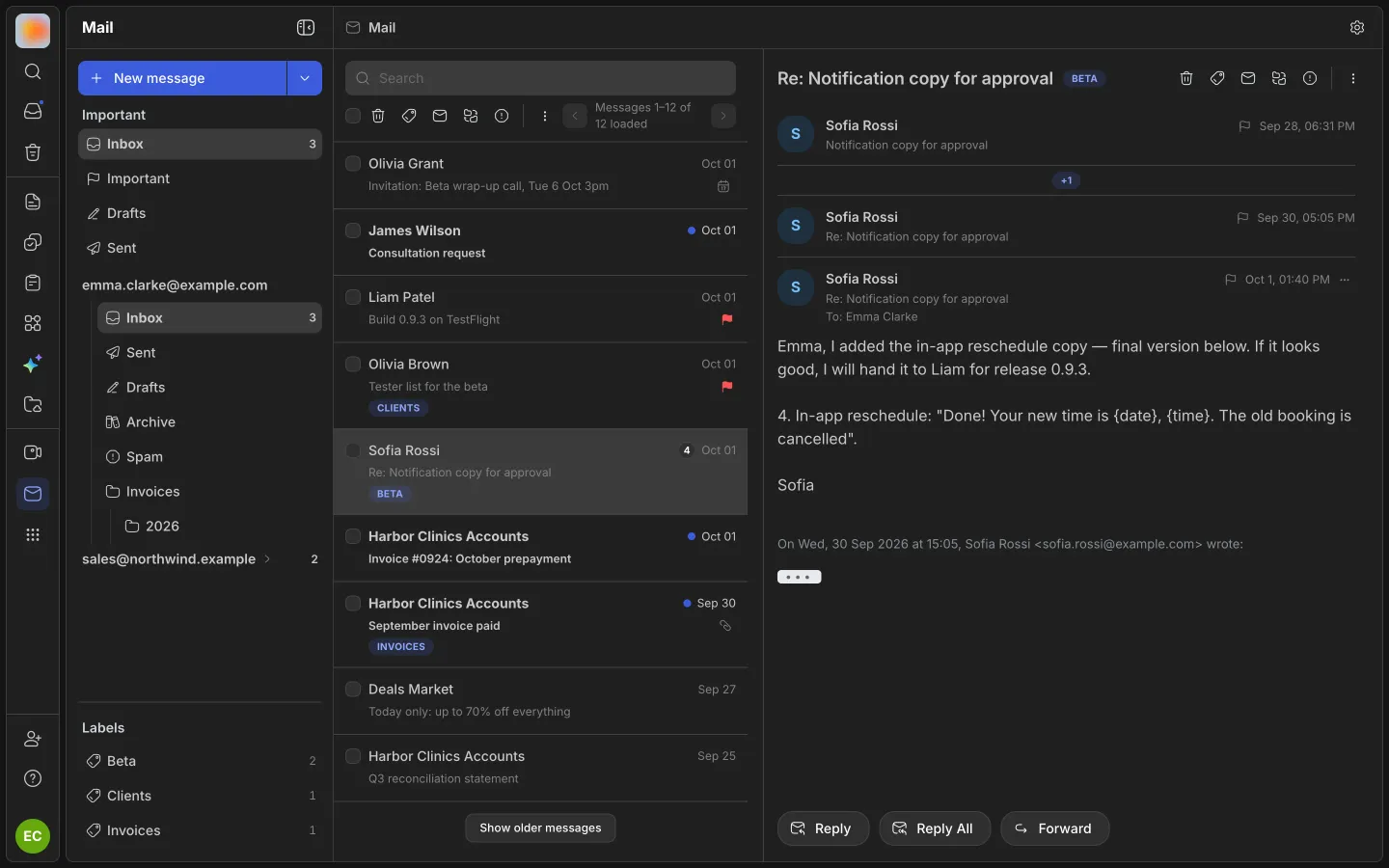
Task: Open the 2026 subfolder under Invoices
Action: 219,526
